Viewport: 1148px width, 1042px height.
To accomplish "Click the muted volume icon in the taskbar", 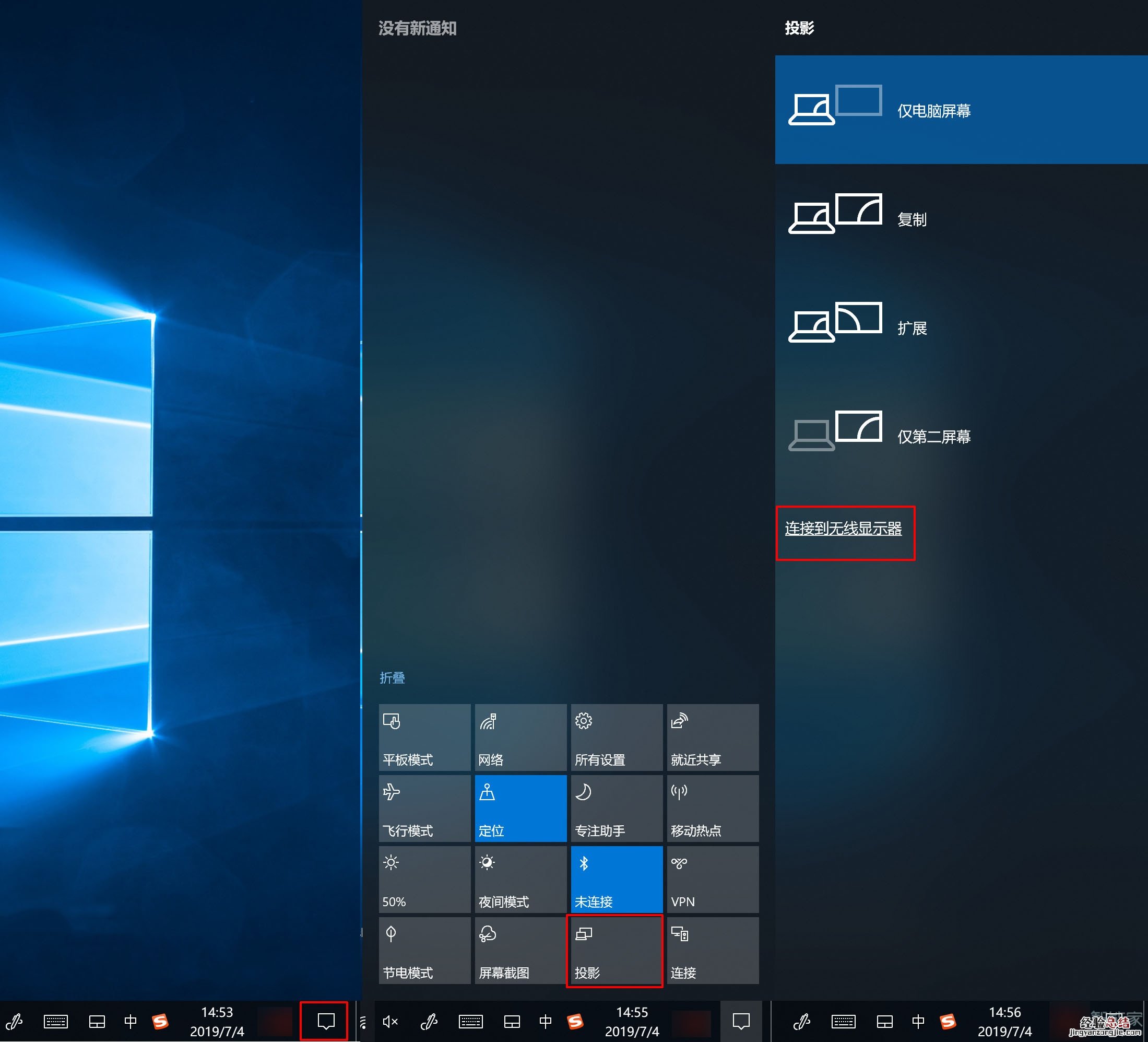I will click(390, 1022).
